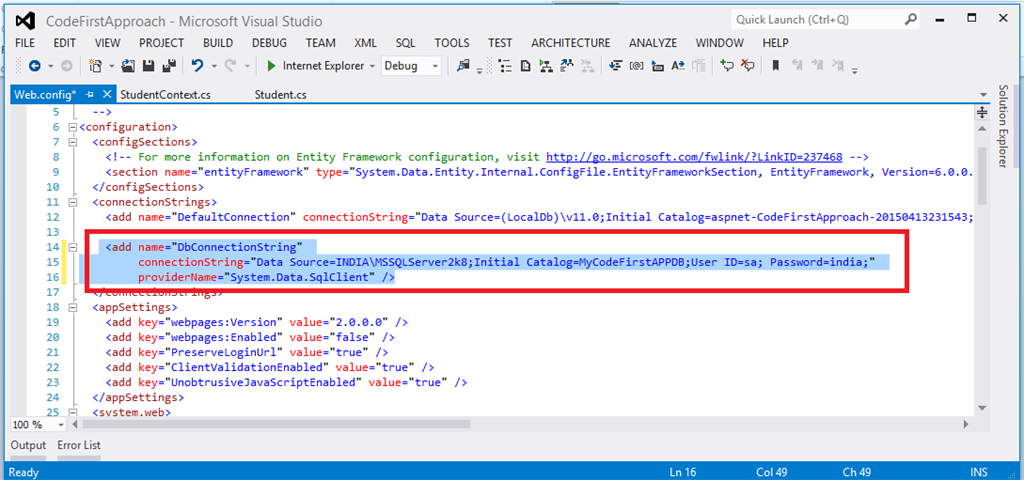Click the "Ln 16" status bar indicator

pos(683,472)
